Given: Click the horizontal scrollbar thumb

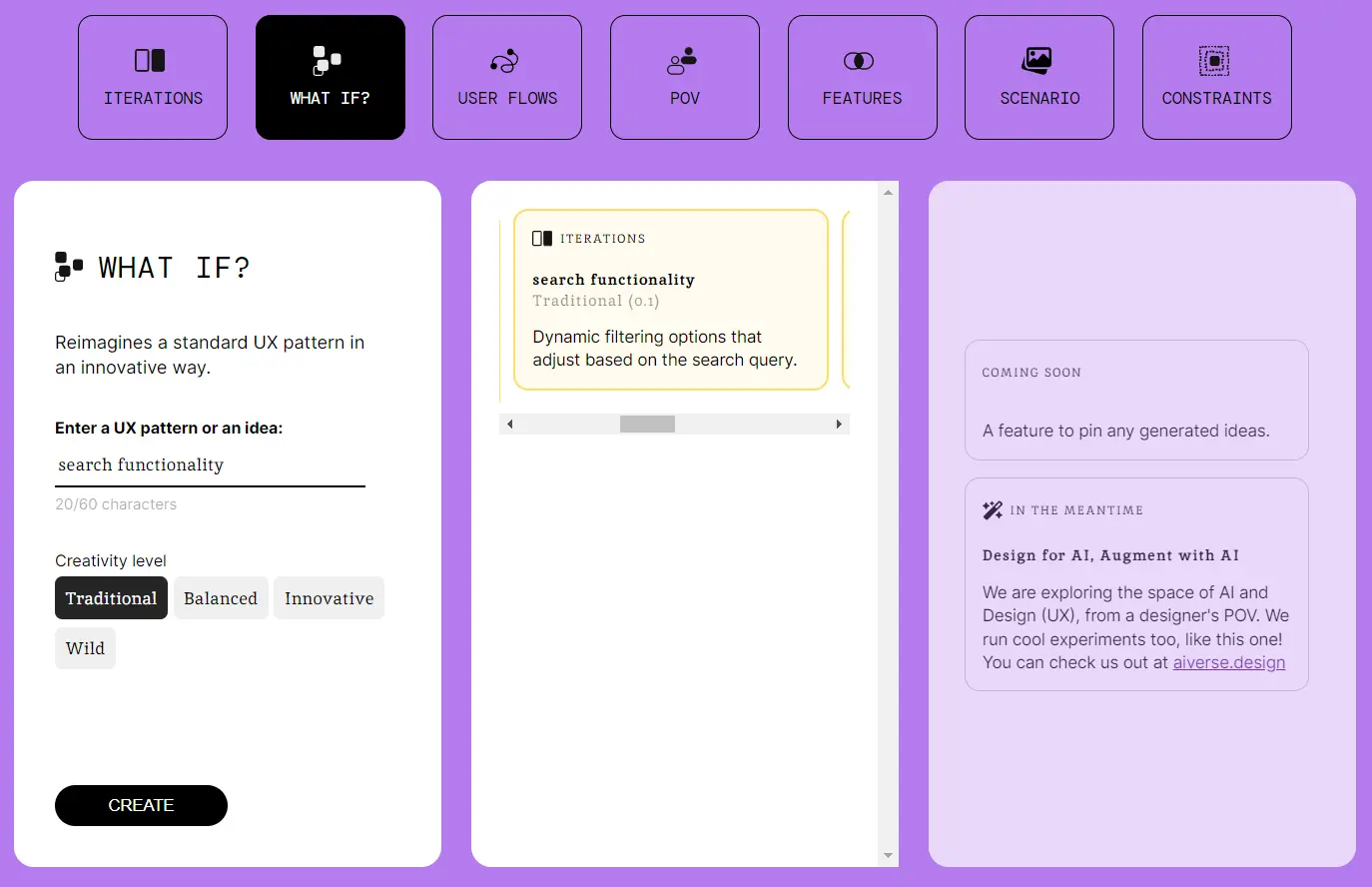Looking at the screenshot, I should click(647, 425).
